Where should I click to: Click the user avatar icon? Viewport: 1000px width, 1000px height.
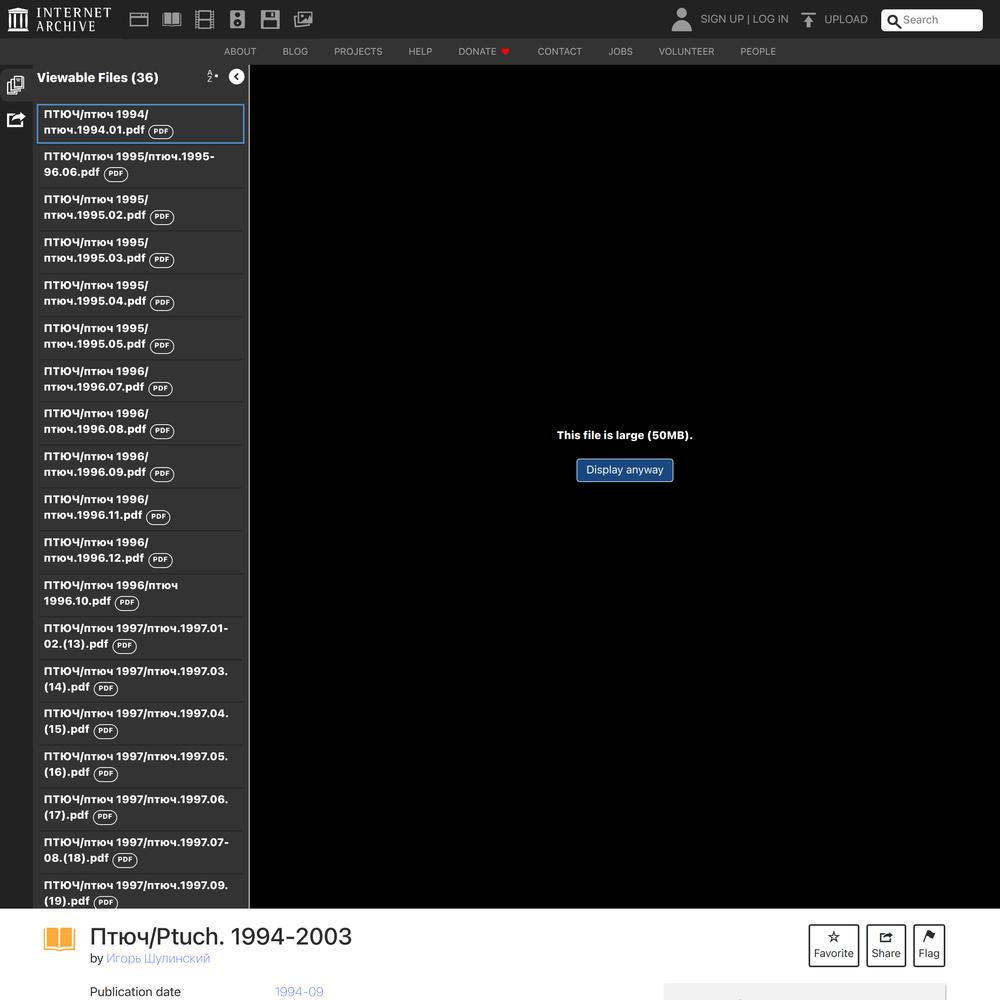[682, 19]
